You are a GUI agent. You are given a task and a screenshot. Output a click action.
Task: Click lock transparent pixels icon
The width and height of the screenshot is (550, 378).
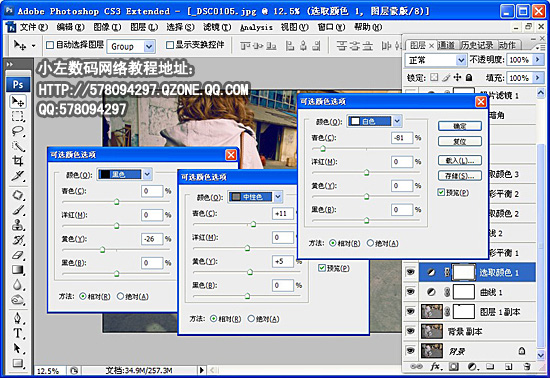pos(434,77)
